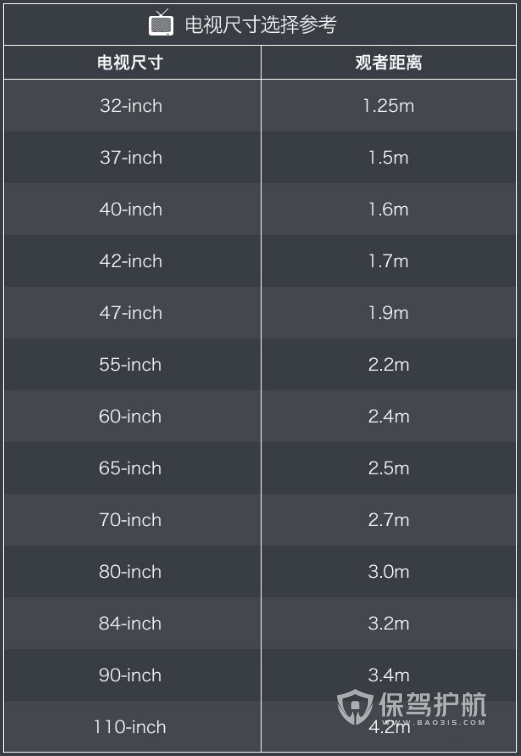Click the 保驾护航 watermark text
The image size is (521, 756).
click(432, 705)
